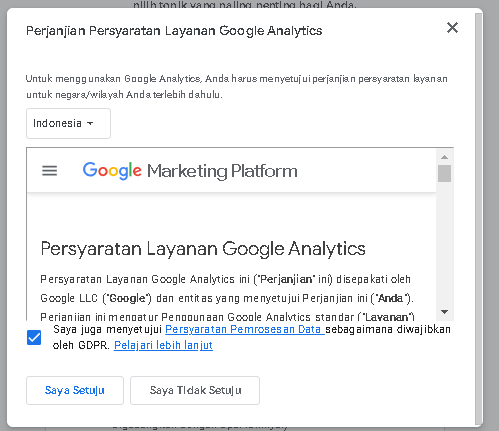
Task: Click the Google Marketing Platform logo
Action: click(190, 171)
